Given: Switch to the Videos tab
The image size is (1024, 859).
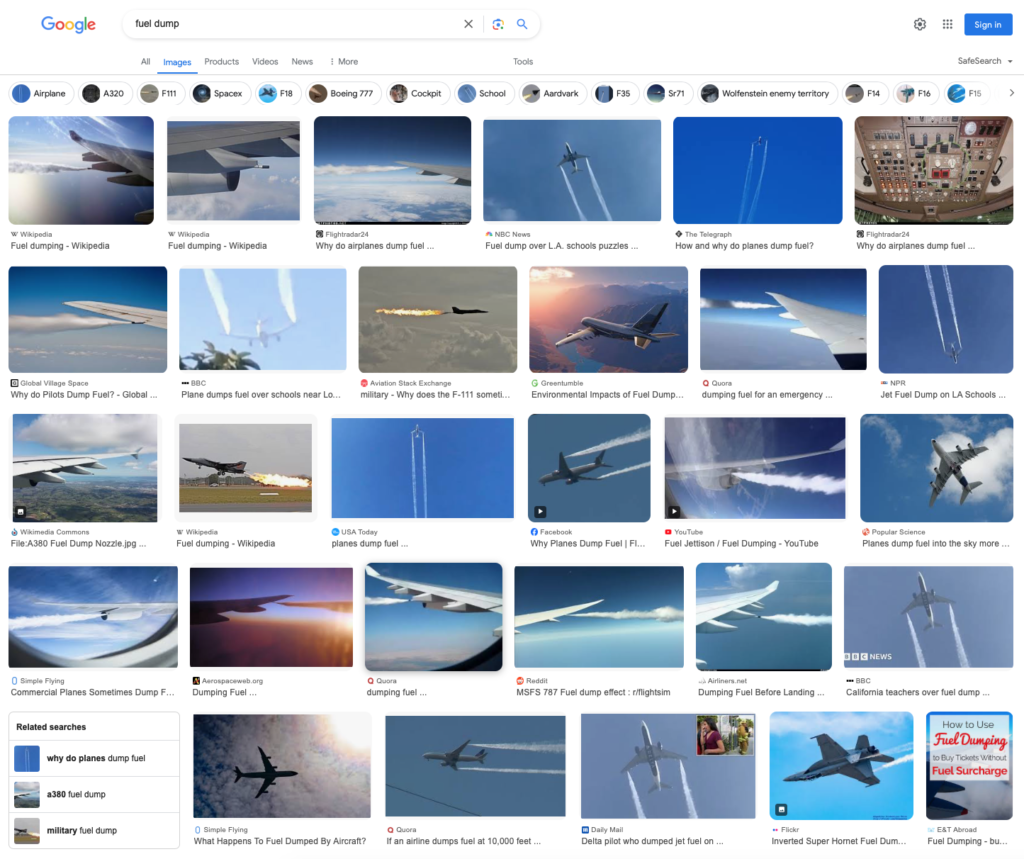Looking at the screenshot, I should tap(265, 62).
